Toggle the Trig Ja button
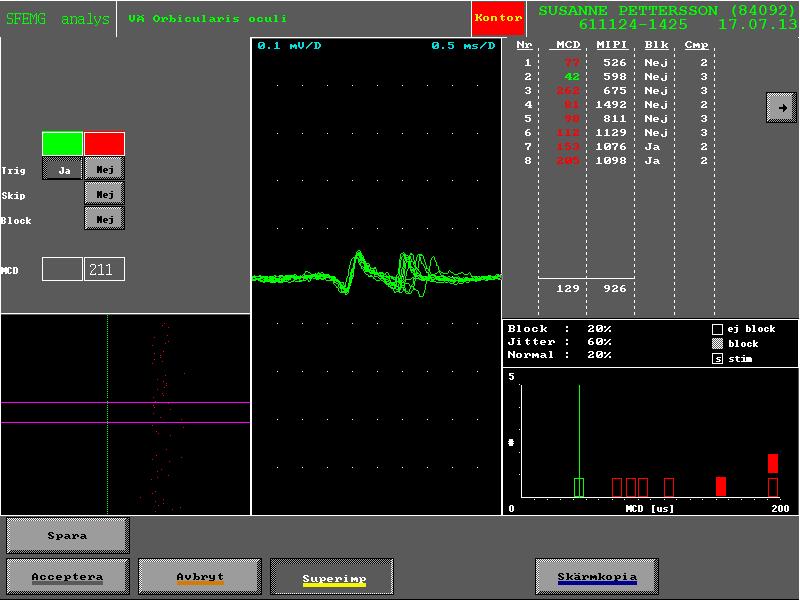The image size is (800, 601). point(62,169)
